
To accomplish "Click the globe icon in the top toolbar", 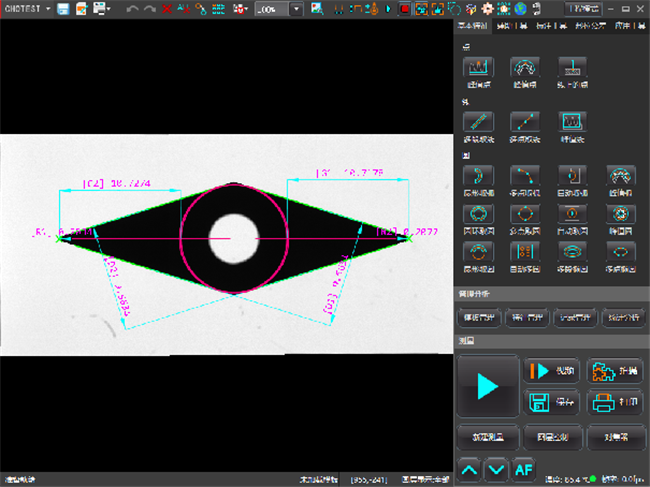I will tap(519, 9).
